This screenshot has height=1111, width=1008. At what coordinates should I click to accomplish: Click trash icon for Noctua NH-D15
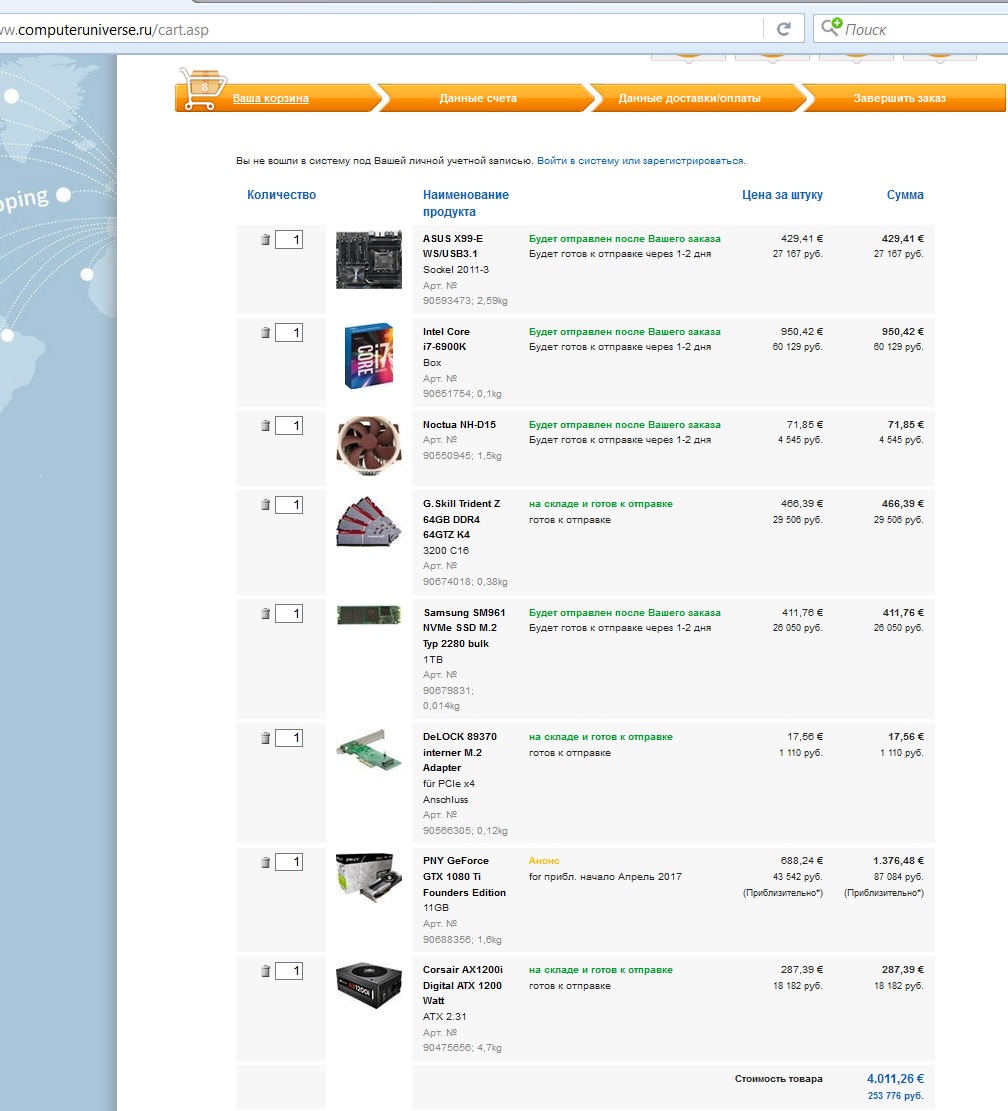[x=266, y=426]
